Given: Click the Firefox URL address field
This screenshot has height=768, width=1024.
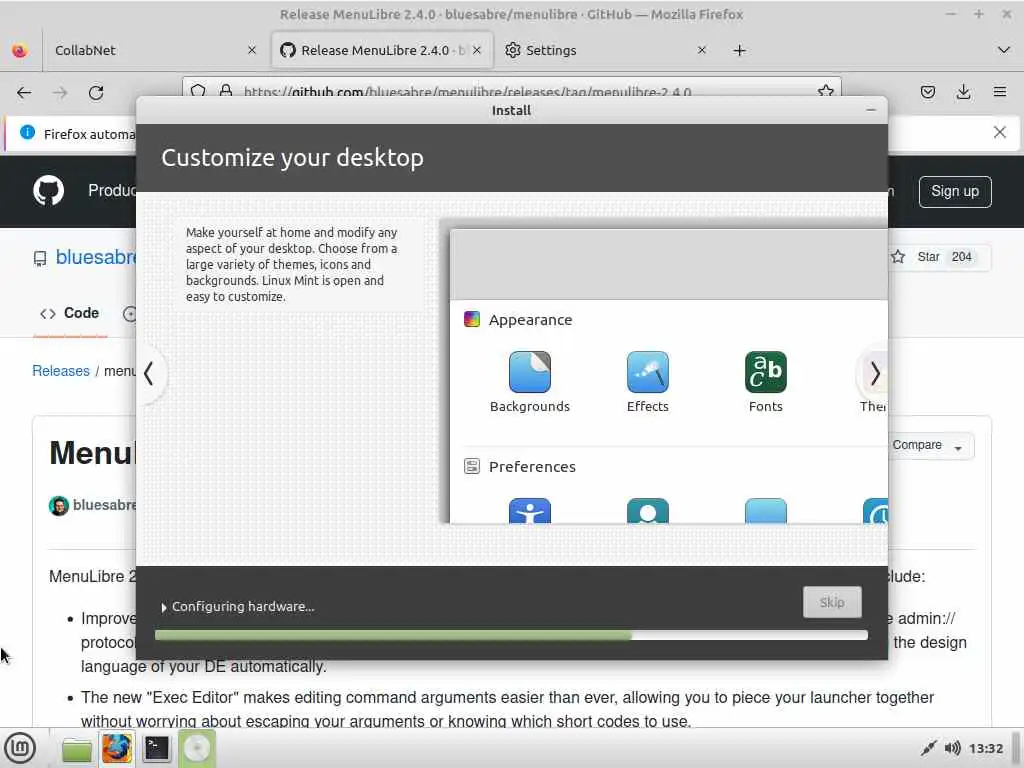Looking at the screenshot, I should coord(511,89).
